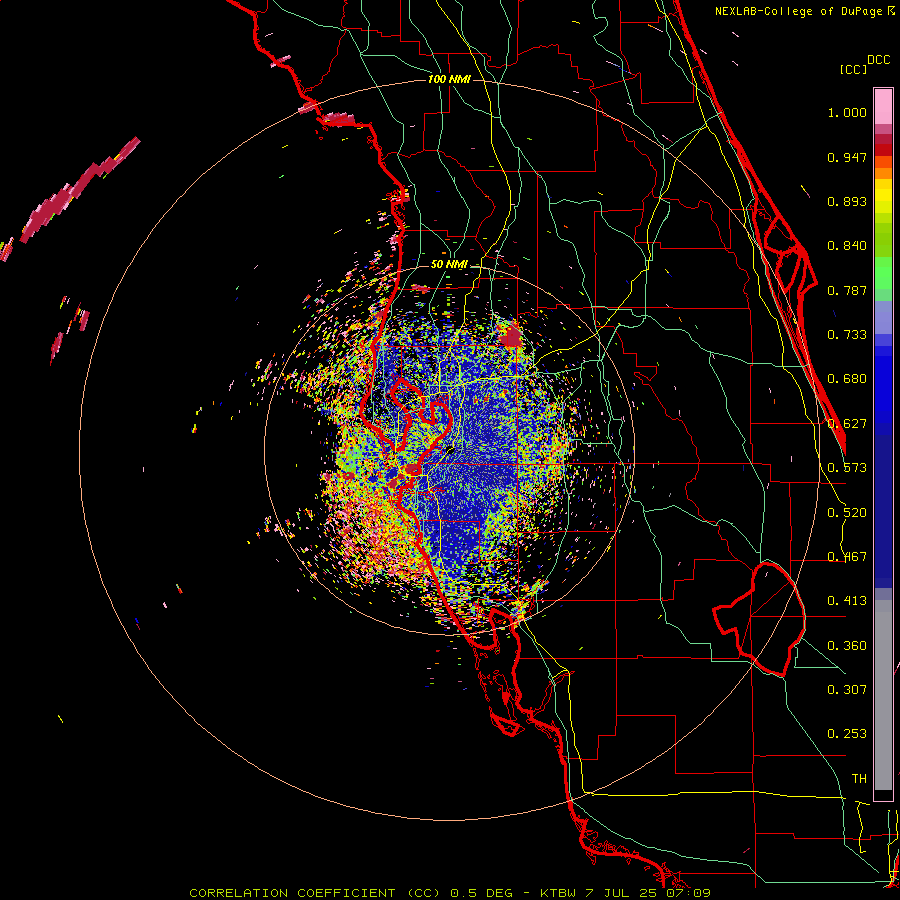
Task: Click the TH threshold label
Action: point(859,779)
